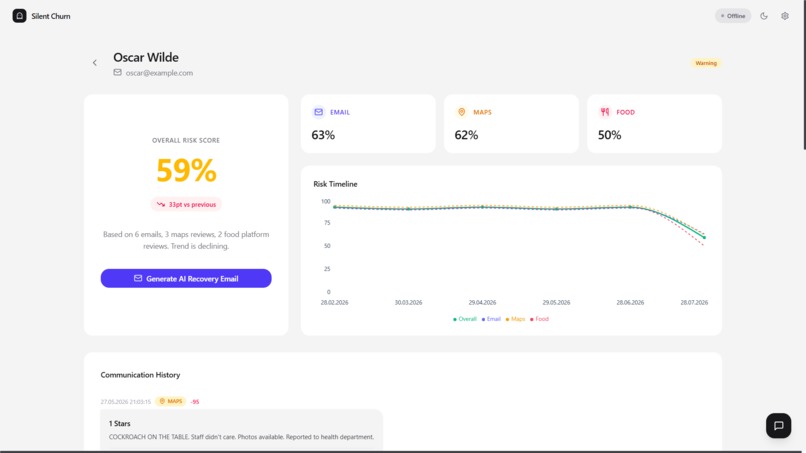
Task: Click the COCKROACH ON THE TABLE review text
Action: click(241, 437)
